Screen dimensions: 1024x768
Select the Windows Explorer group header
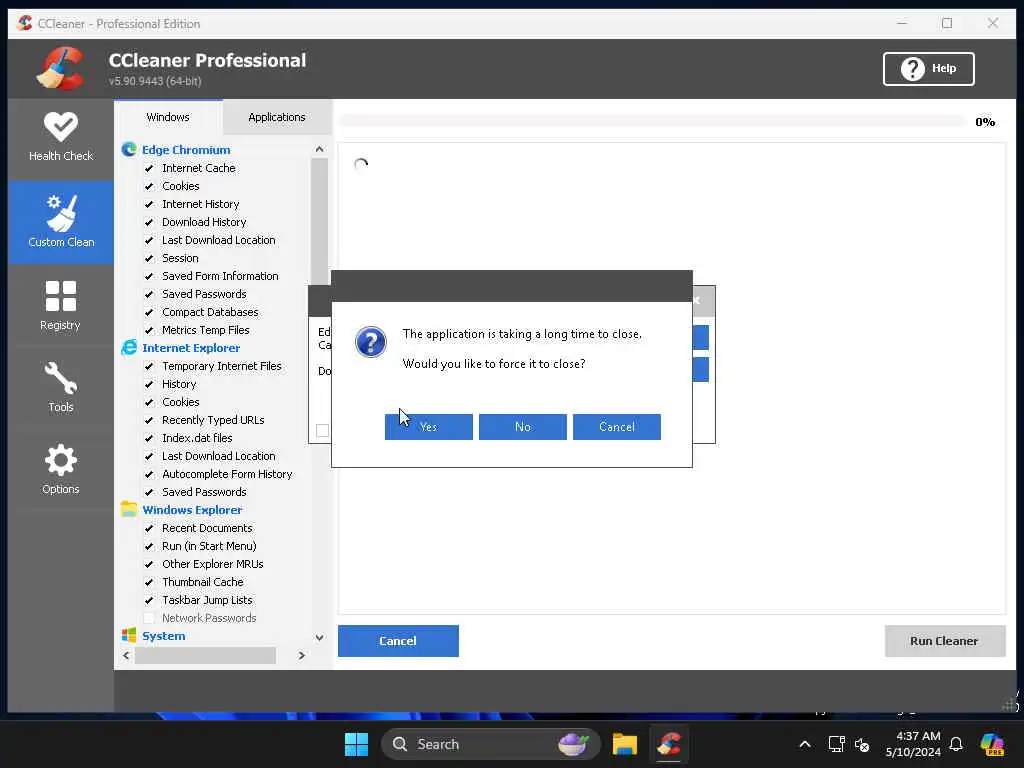pyautogui.click(x=192, y=509)
